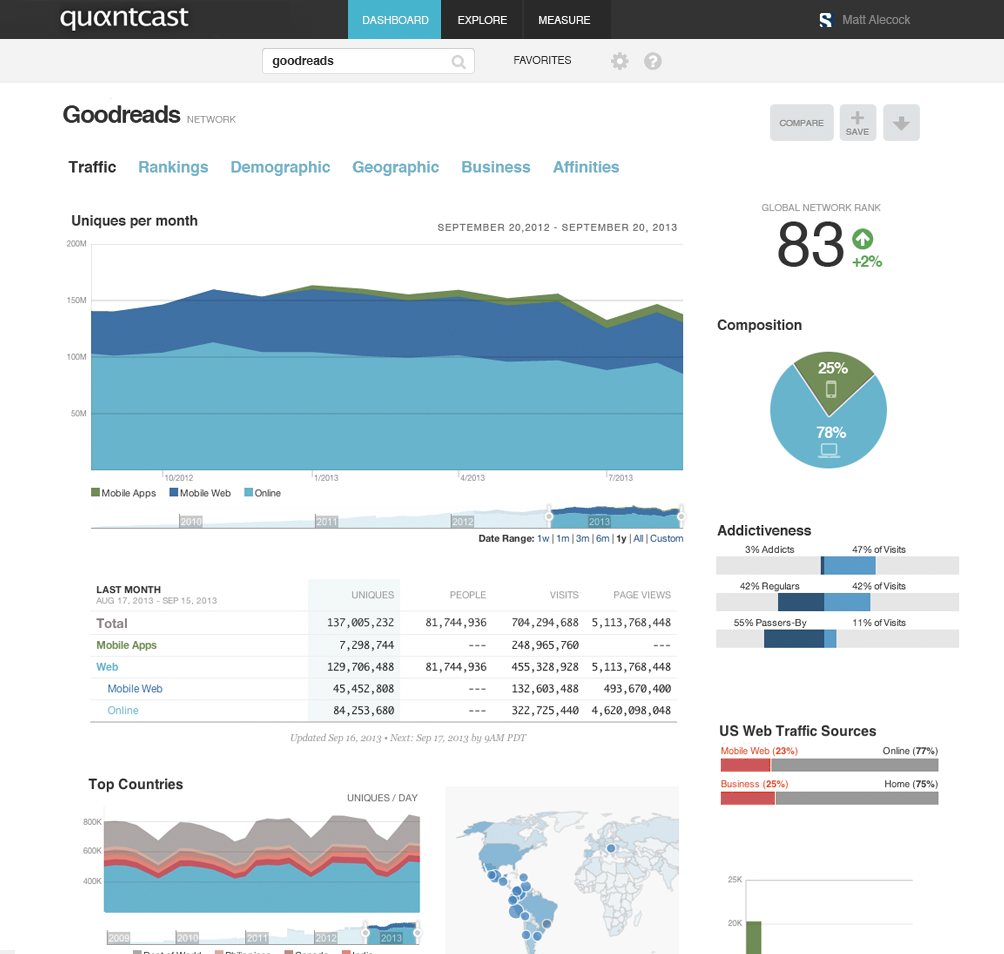Toggle the Mobile Apps legend swatch
Screen dimensions: 1004x954
[x=95, y=492]
